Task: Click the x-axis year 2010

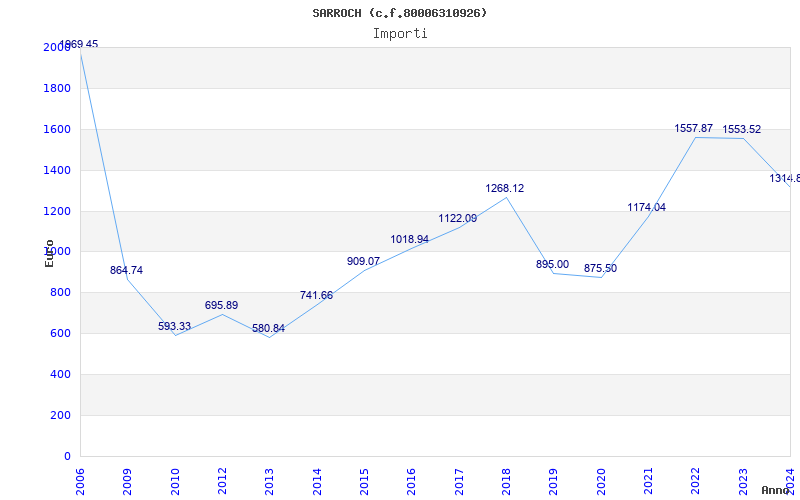Action: (174, 481)
